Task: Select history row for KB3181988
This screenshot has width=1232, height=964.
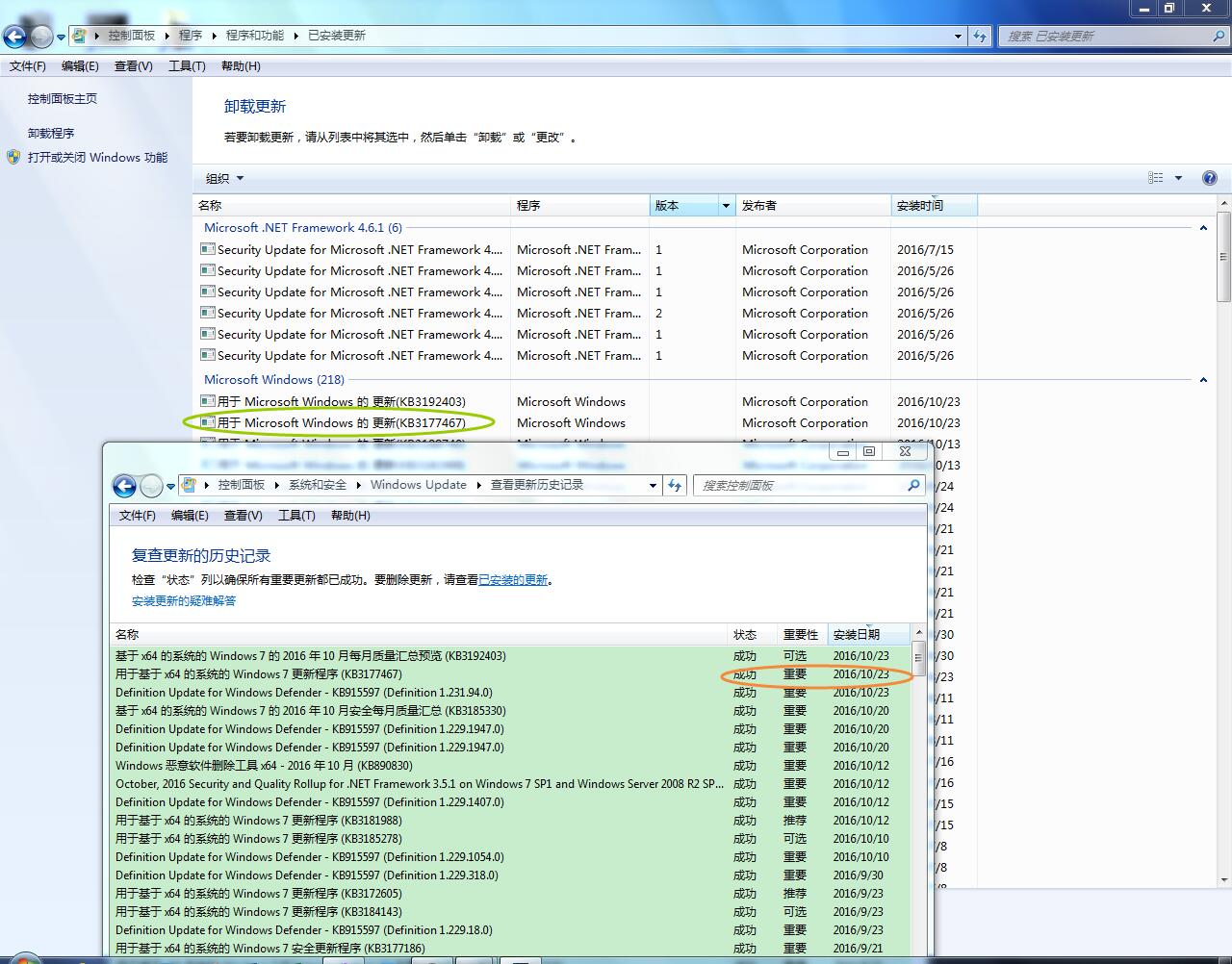Action: click(x=511, y=821)
